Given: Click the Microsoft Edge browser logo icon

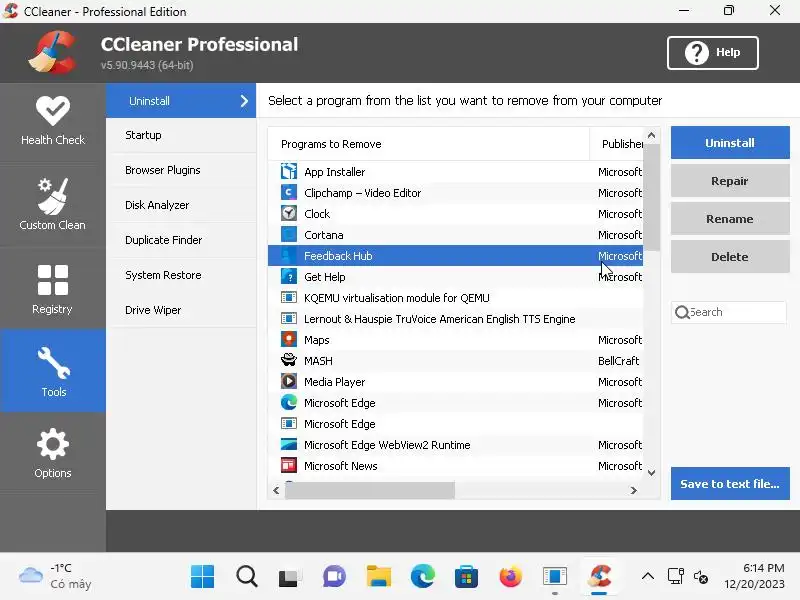Looking at the screenshot, I should point(289,403).
